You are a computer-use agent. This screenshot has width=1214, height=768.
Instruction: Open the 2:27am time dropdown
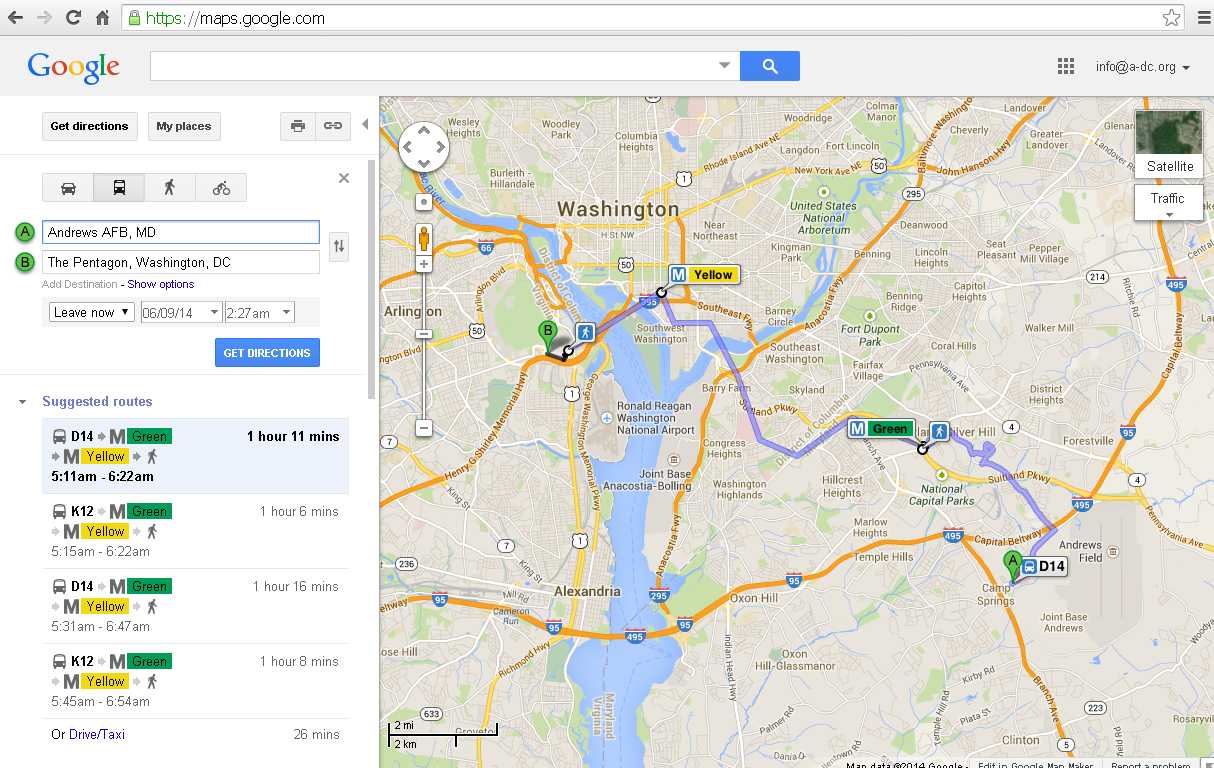point(260,313)
